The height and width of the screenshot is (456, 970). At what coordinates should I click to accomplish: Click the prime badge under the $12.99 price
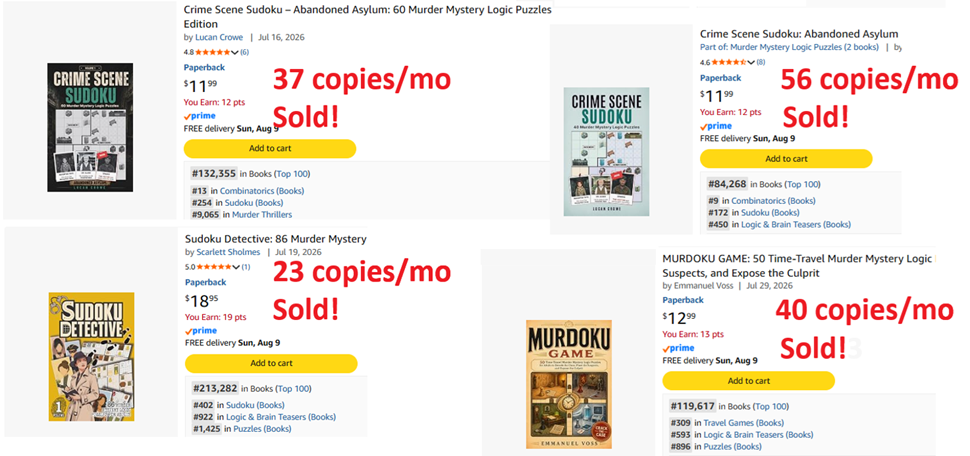[x=679, y=348]
